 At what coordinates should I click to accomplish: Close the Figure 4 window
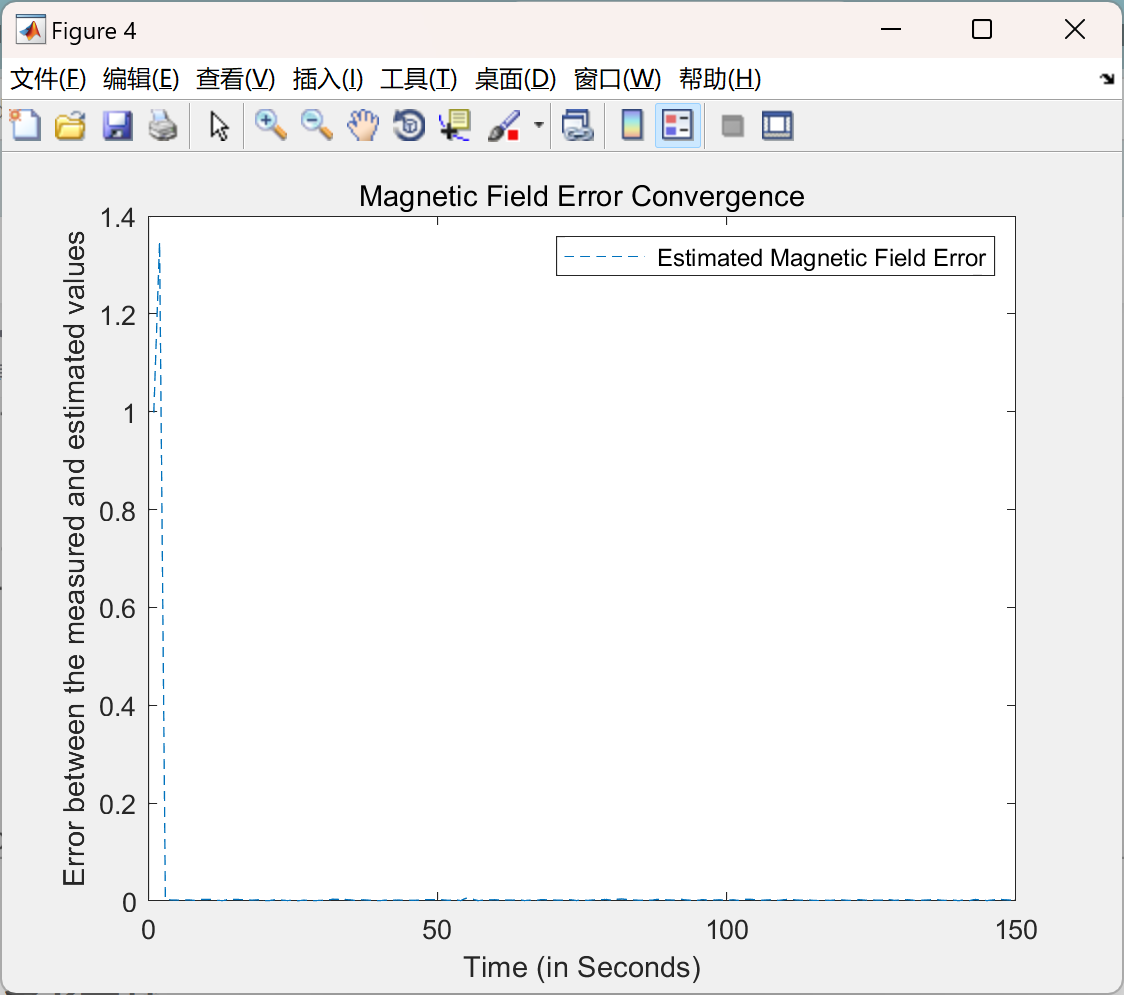[1075, 29]
